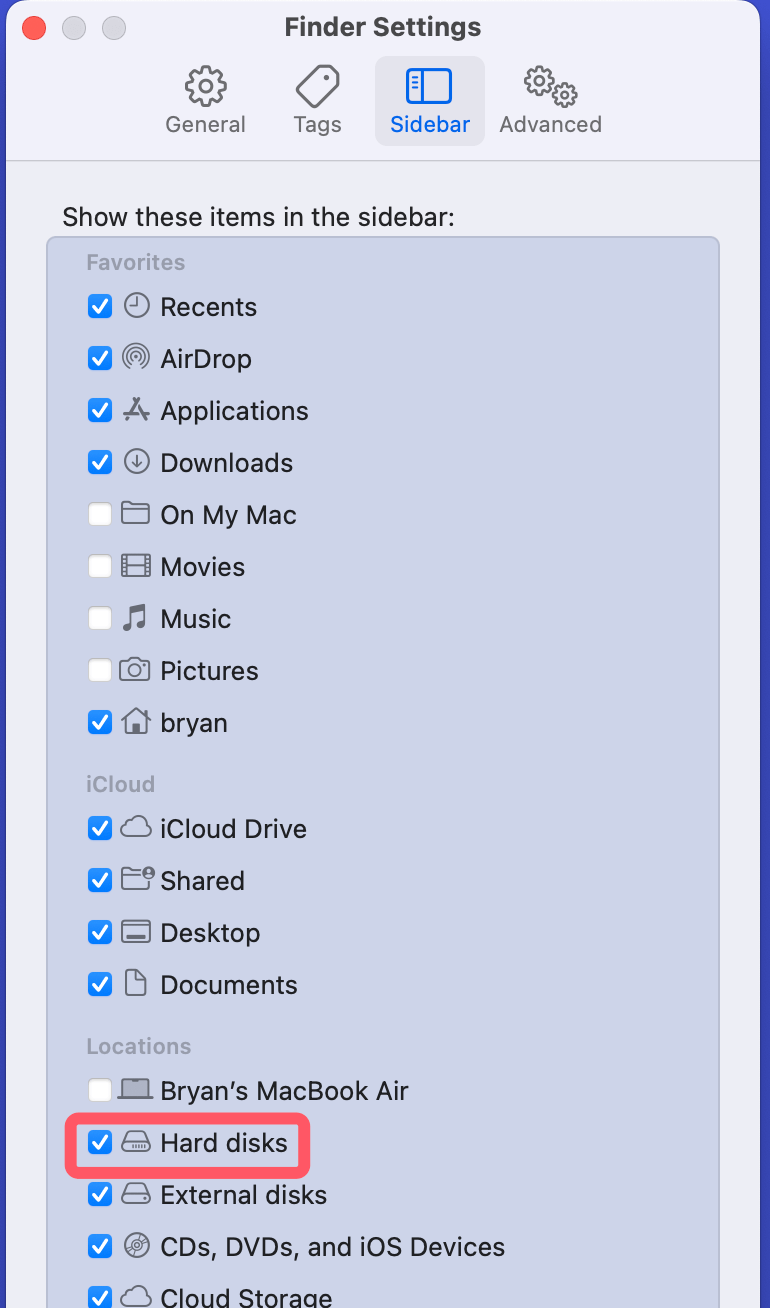The width and height of the screenshot is (770, 1308).
Task: Disable the External disks checkbox
Action: tap(100, 1195)
